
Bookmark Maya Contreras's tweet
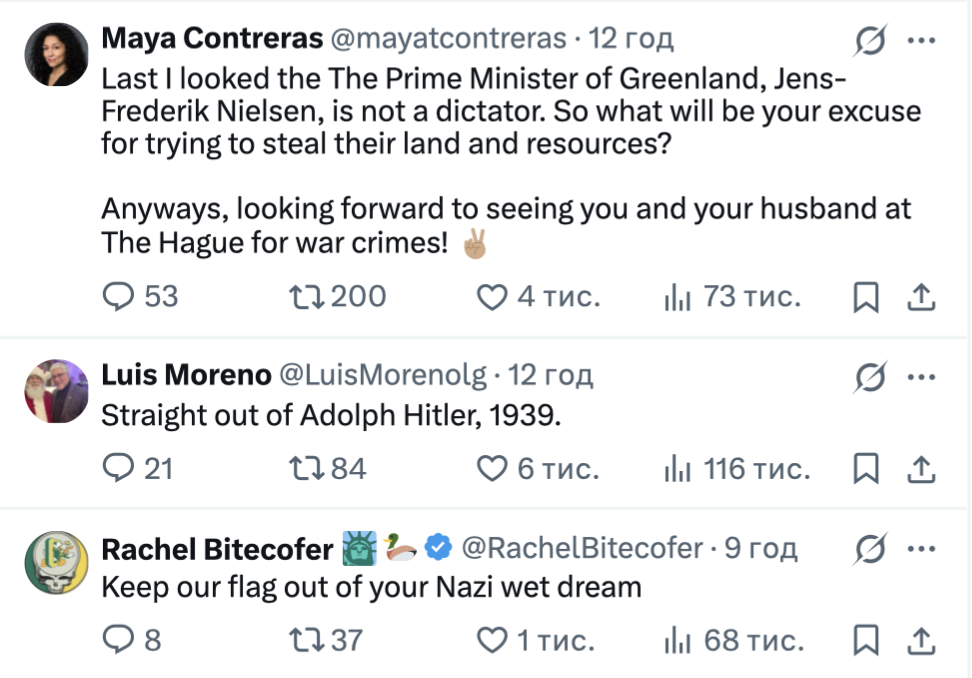click(x=866, y=297)
